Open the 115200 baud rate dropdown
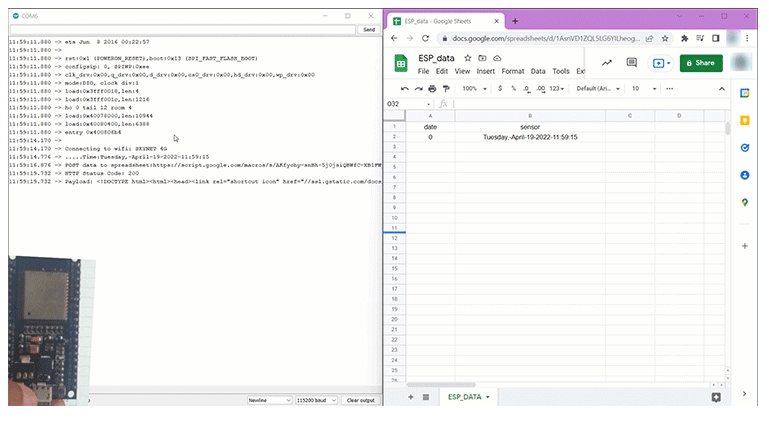The image size is (769, 429). 316,400
